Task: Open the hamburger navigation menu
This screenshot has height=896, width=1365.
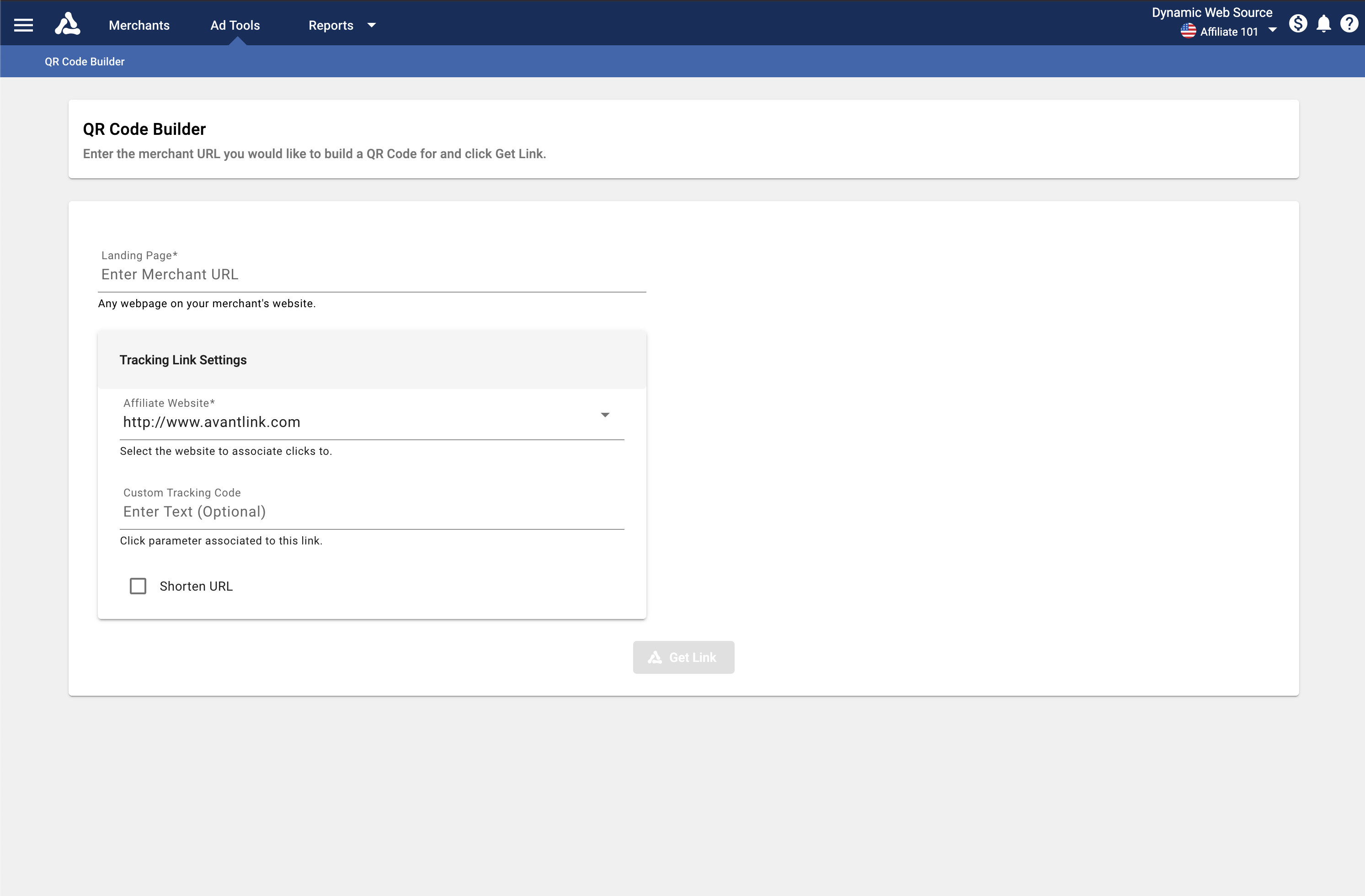Action: 23,25
